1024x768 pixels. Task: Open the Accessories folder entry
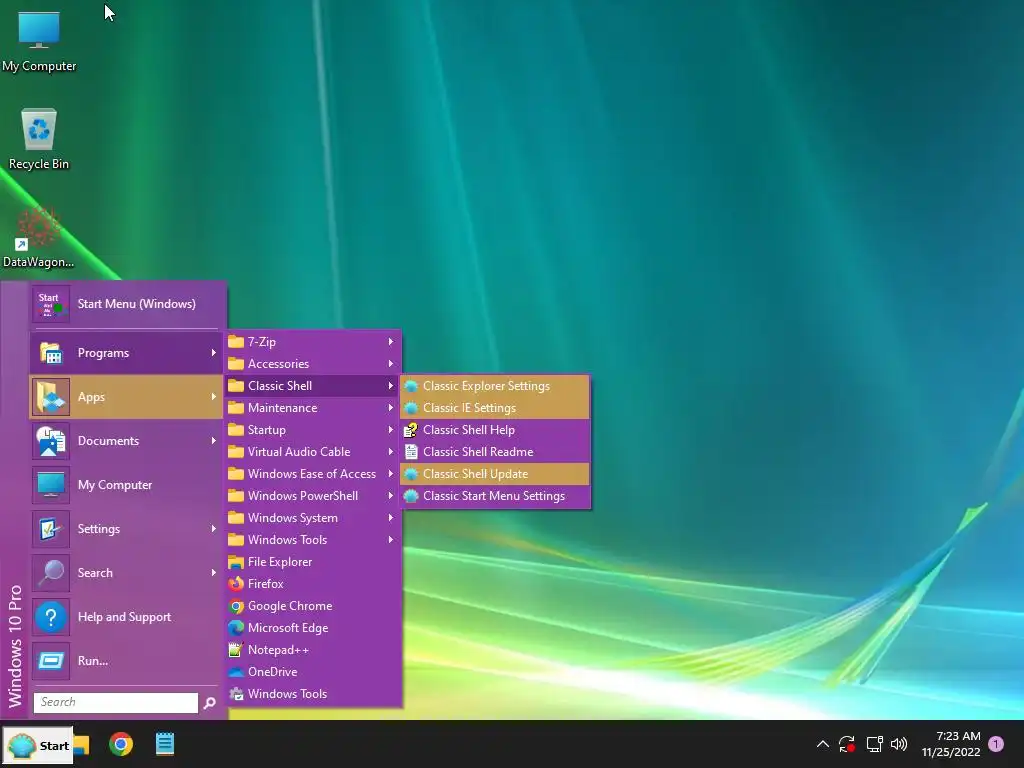click(x=313, y=364)
